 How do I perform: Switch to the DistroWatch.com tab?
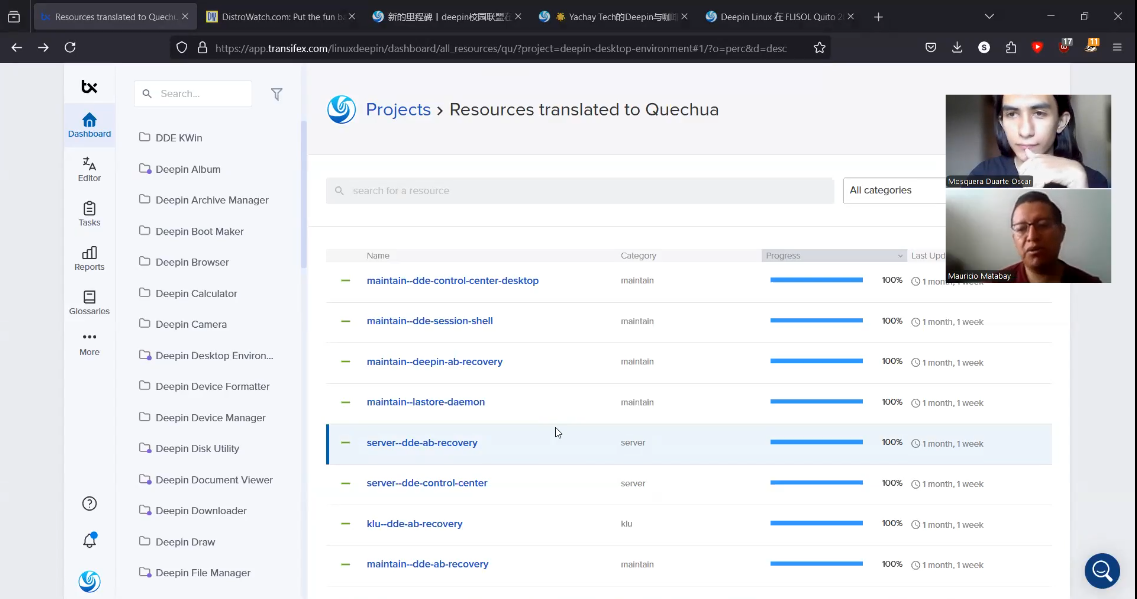(x=280, y=17)
